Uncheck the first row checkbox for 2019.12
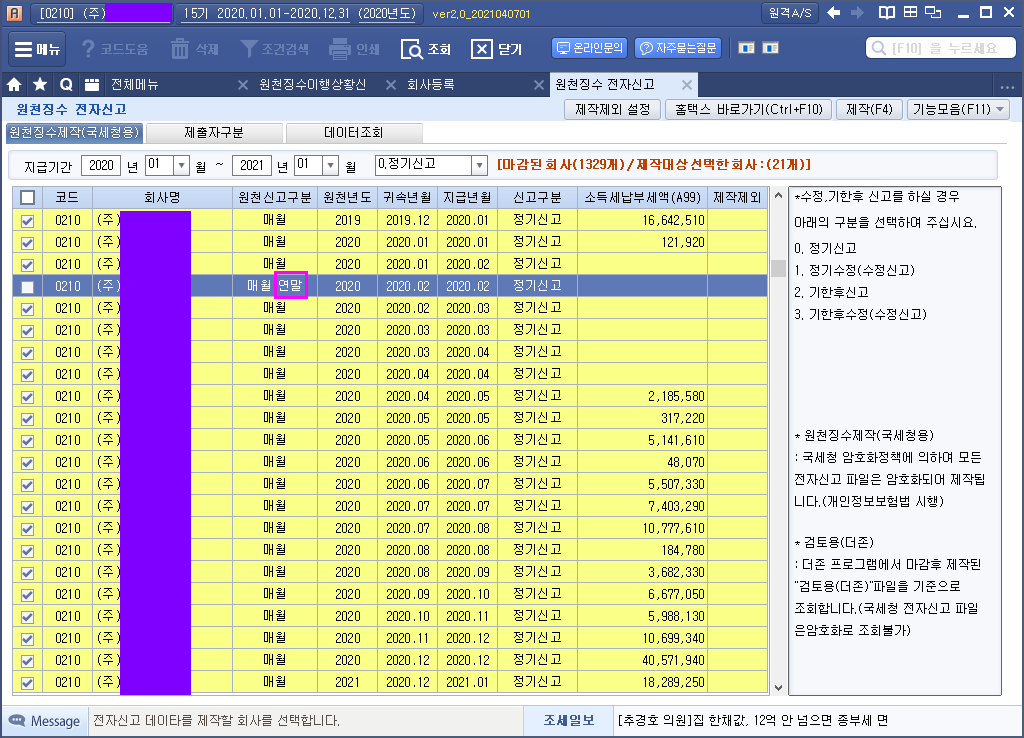Image resolution: width=1024 pixels, height=738 pixels. tap(27, 220)
